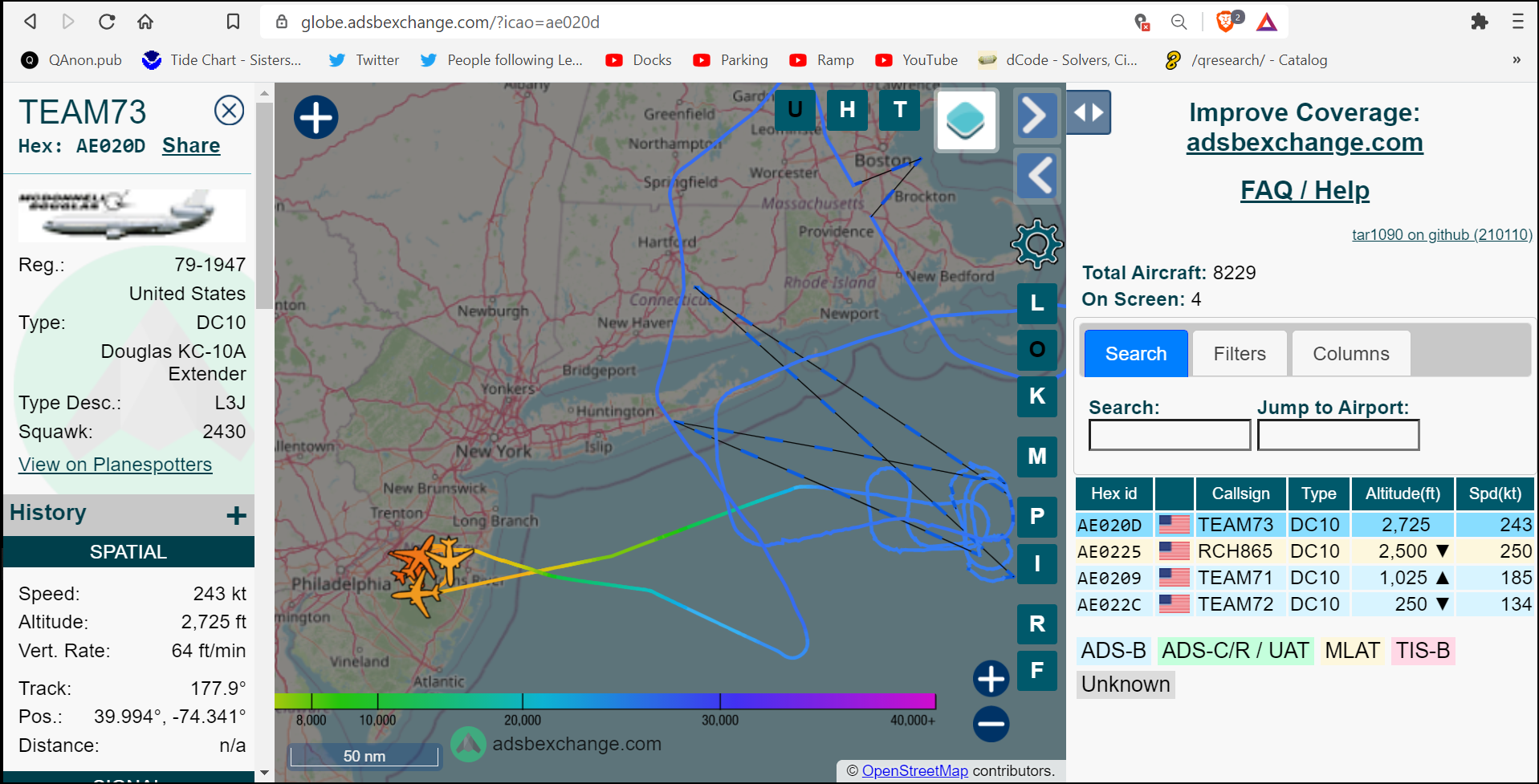Toggle the U map button
Image resolution: width=1539 pixels, height=784 pixels.
pos(795,110)
